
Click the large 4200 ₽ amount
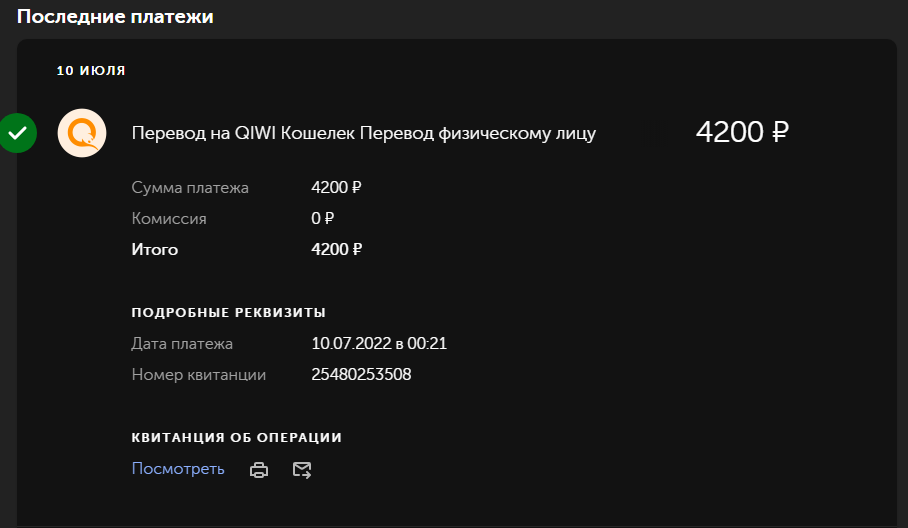tap(742, 132)
